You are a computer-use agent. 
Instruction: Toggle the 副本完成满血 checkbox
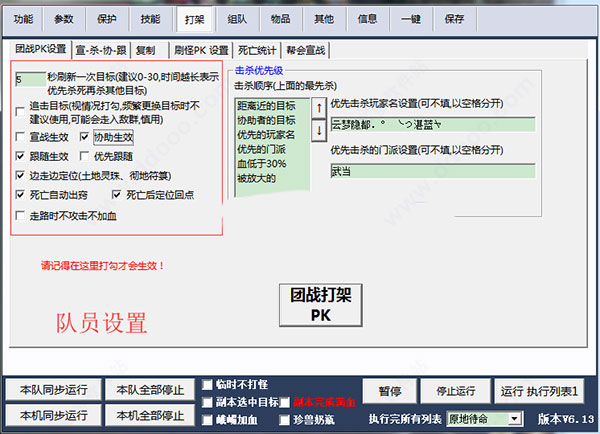point(285,402)
